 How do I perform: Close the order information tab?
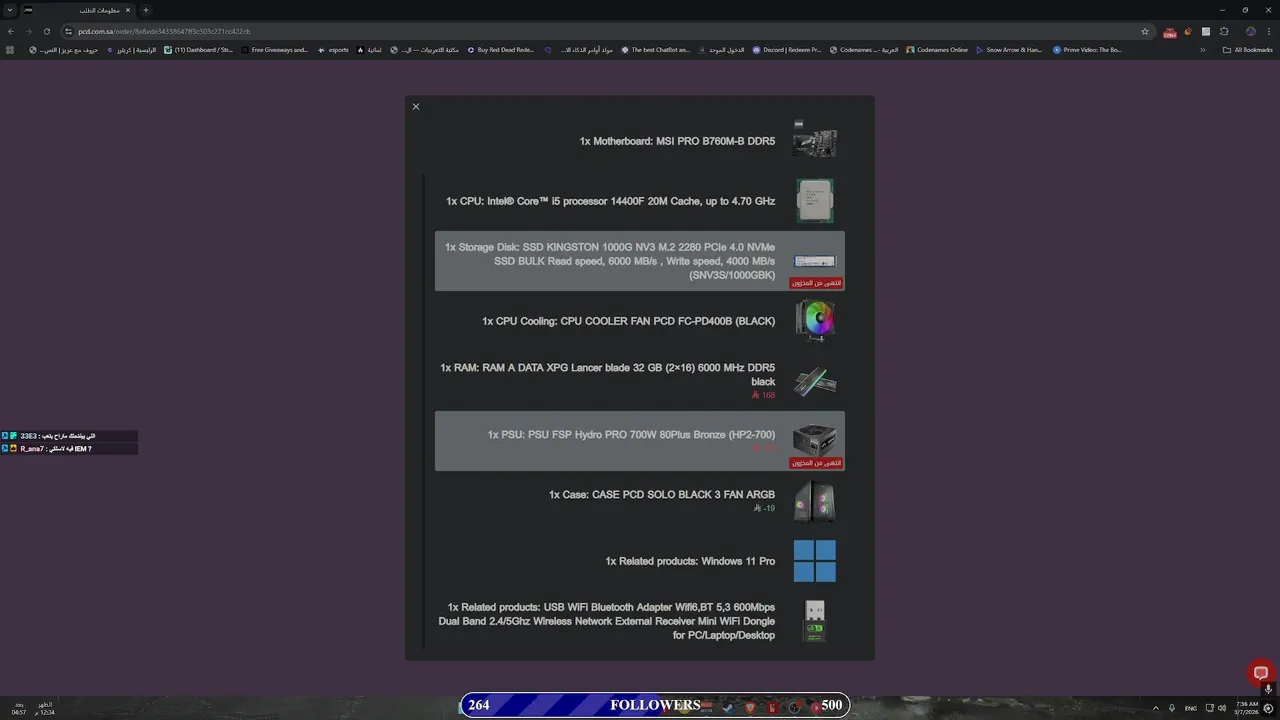click(128, 10)
